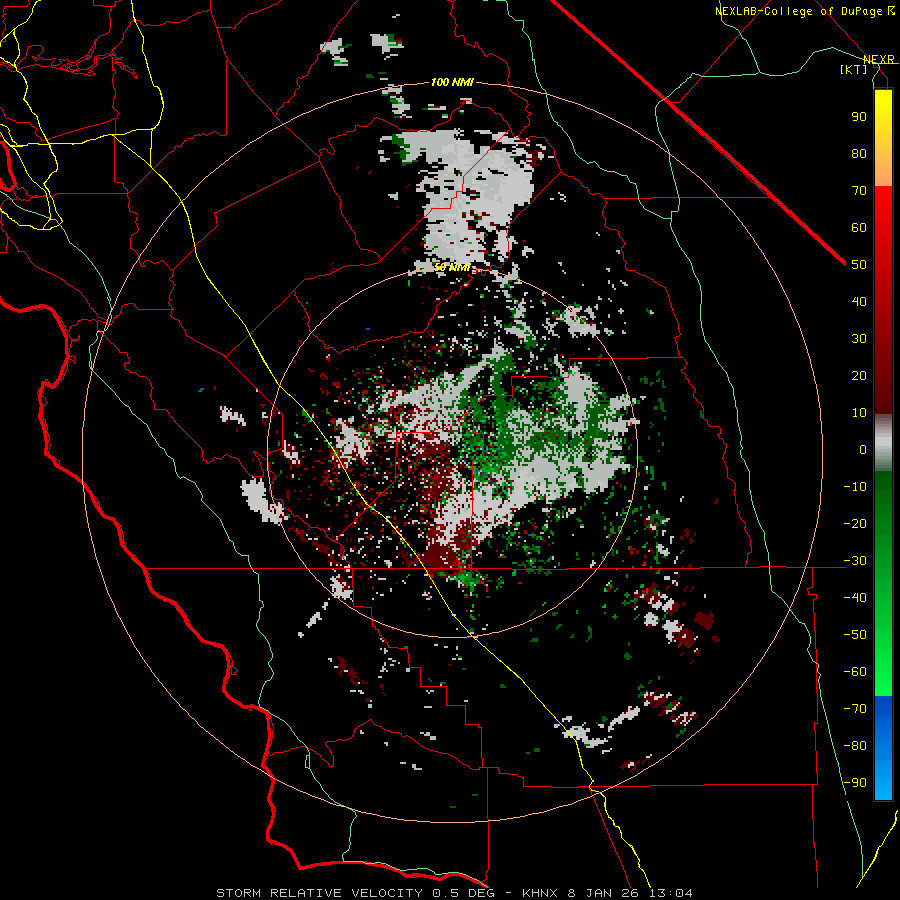Click the gray zero-velocity segment of the color bar
900x900 pixels.
[x=883, y=443]
